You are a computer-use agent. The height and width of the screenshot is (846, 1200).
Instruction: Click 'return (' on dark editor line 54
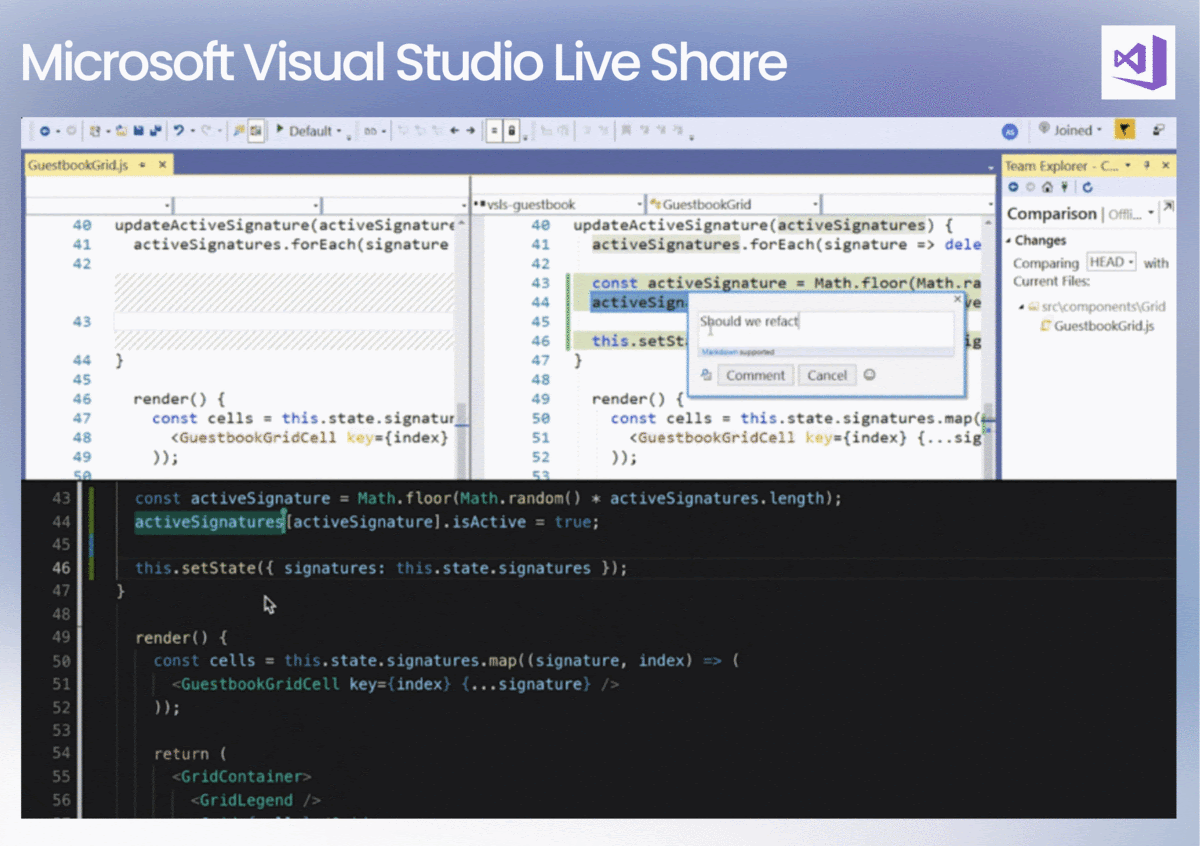click(x=191, y=753)
